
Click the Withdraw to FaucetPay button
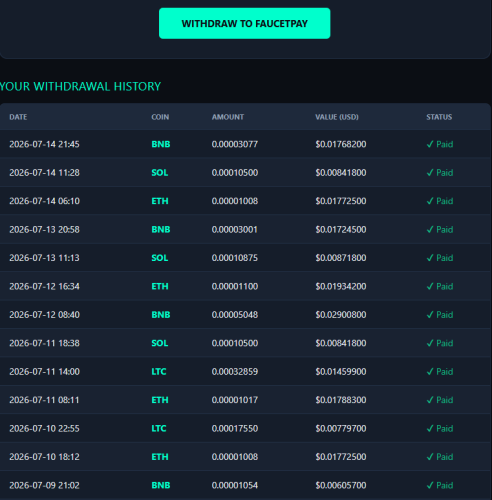coord(244,23)
